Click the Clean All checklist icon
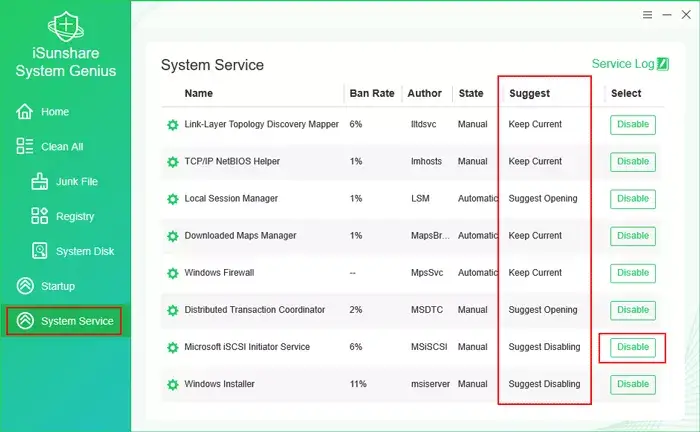The width and height of the screenshot is (700, 432). 25,146
